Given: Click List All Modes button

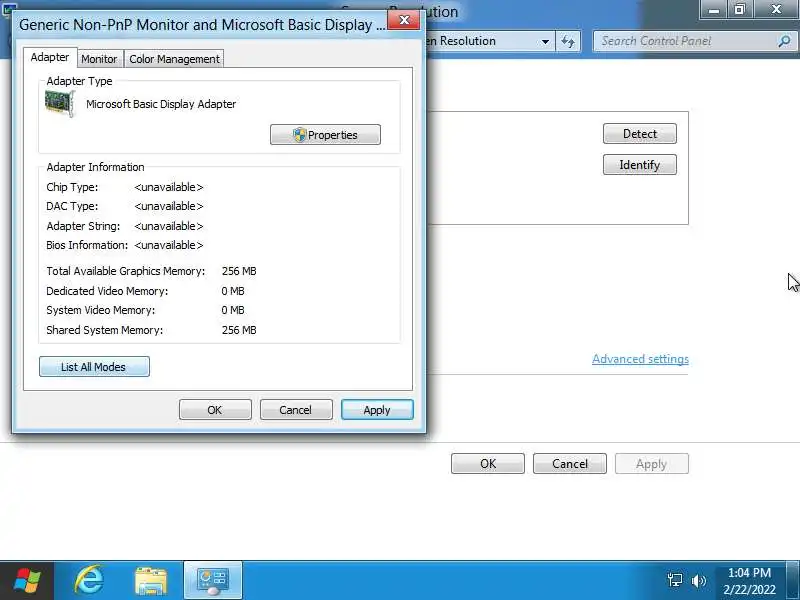Looking at the screenshot, I should [94, 367].
